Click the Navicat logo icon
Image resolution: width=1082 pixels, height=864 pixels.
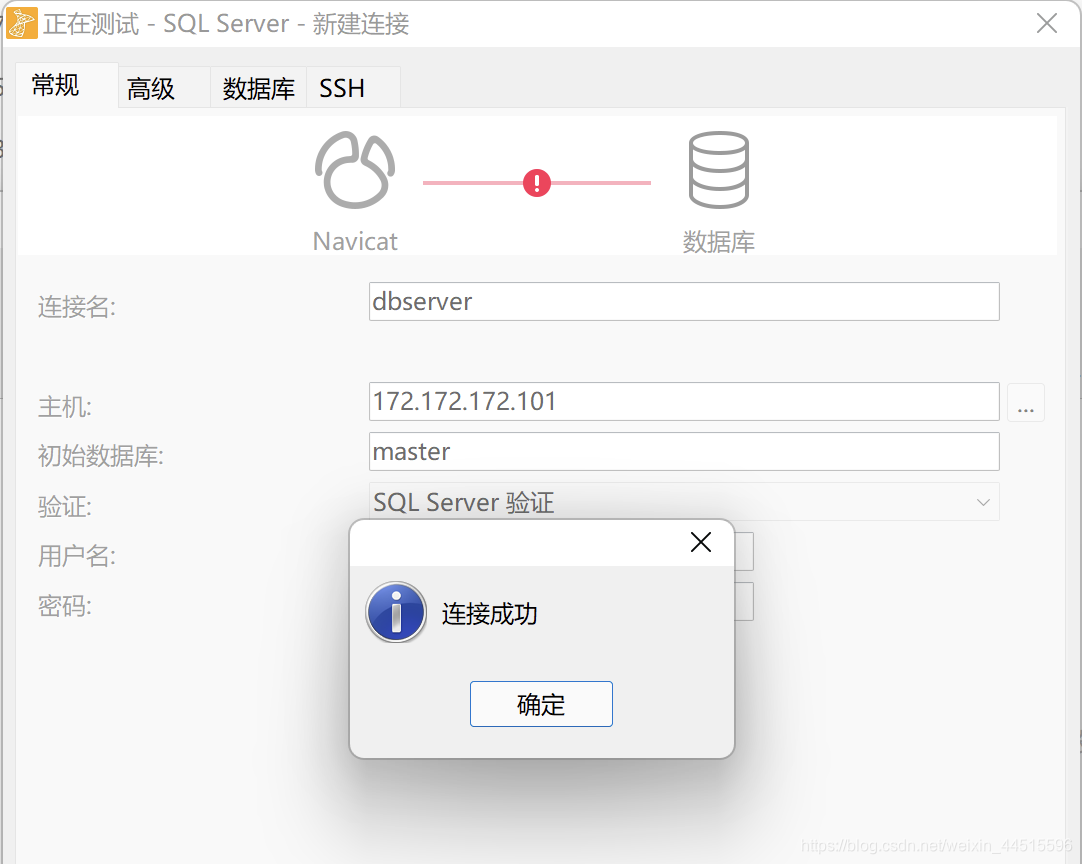pyautogui.click(x=354, y=168)
